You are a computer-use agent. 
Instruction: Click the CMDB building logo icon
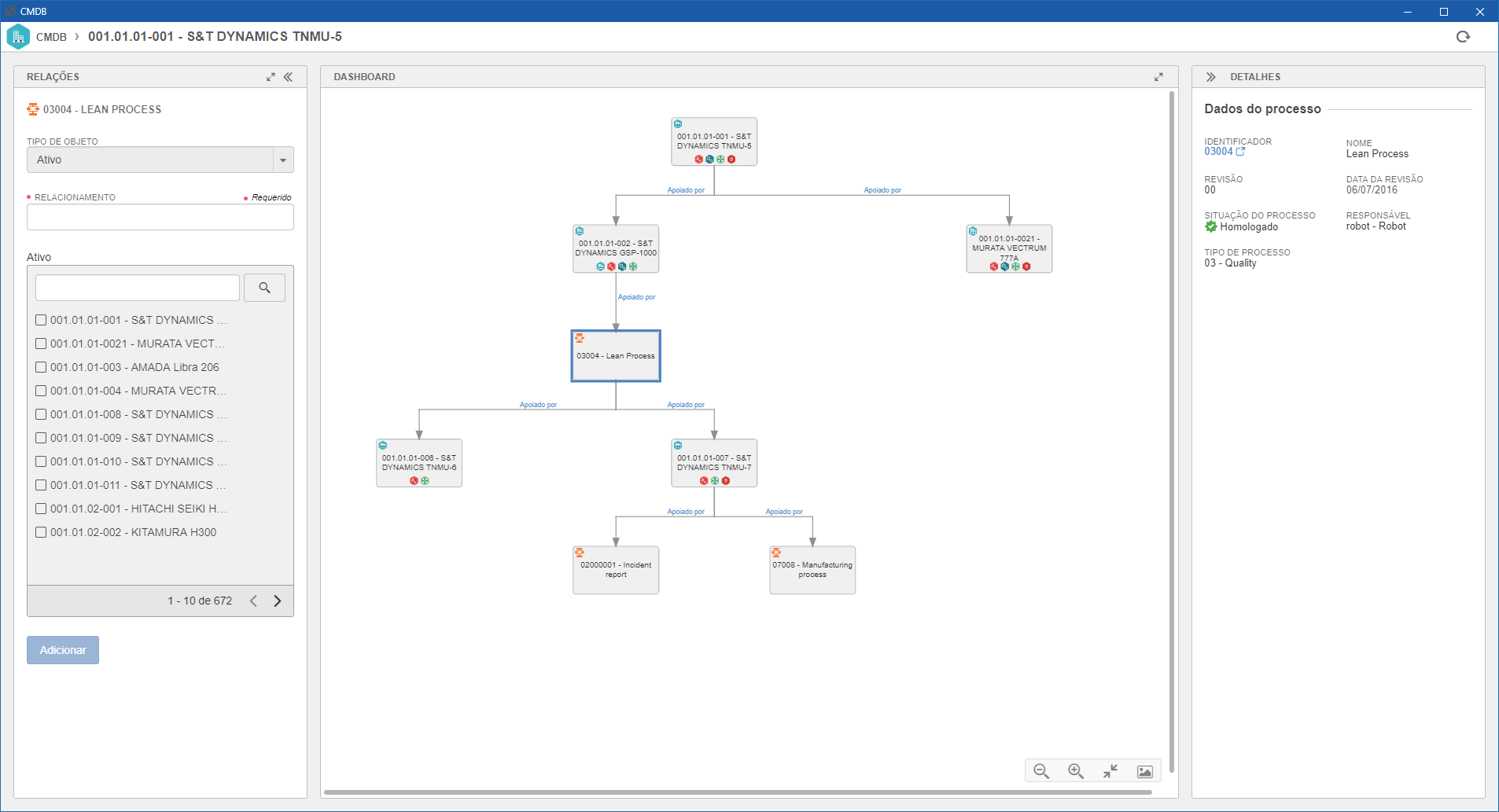(x=17, y=36)
